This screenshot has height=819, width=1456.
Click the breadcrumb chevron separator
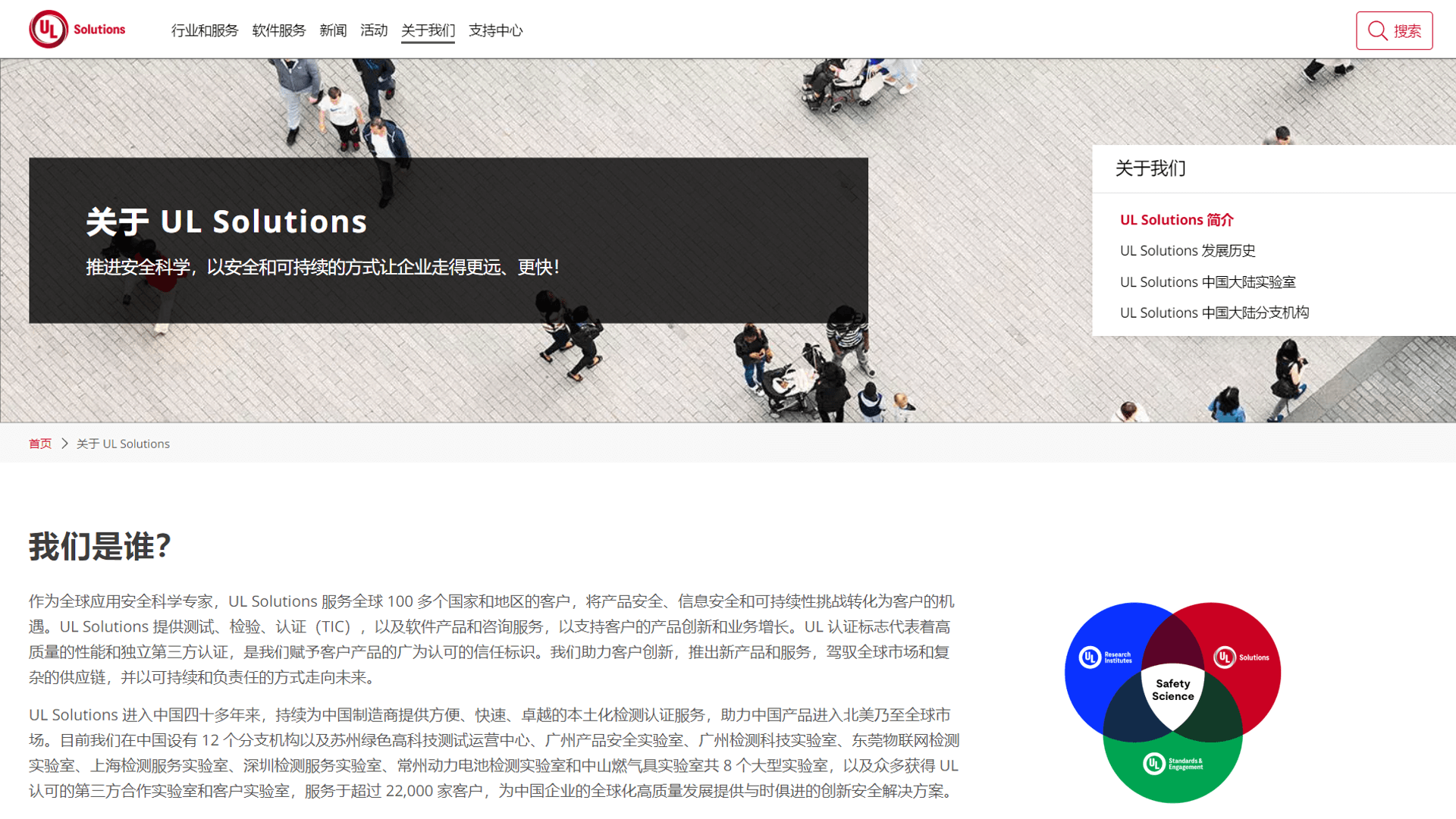tap(64, 444)
